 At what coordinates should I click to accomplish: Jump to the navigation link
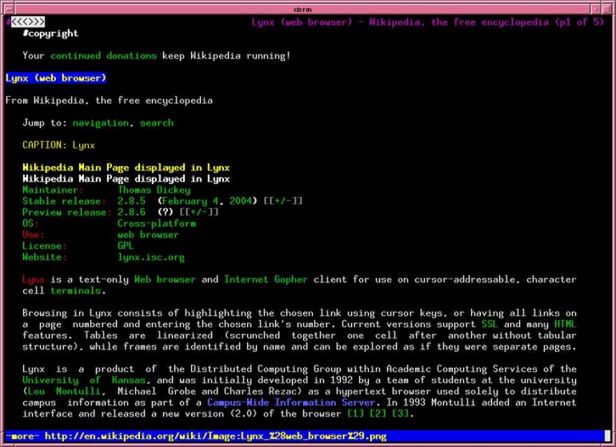pos(101,123)
